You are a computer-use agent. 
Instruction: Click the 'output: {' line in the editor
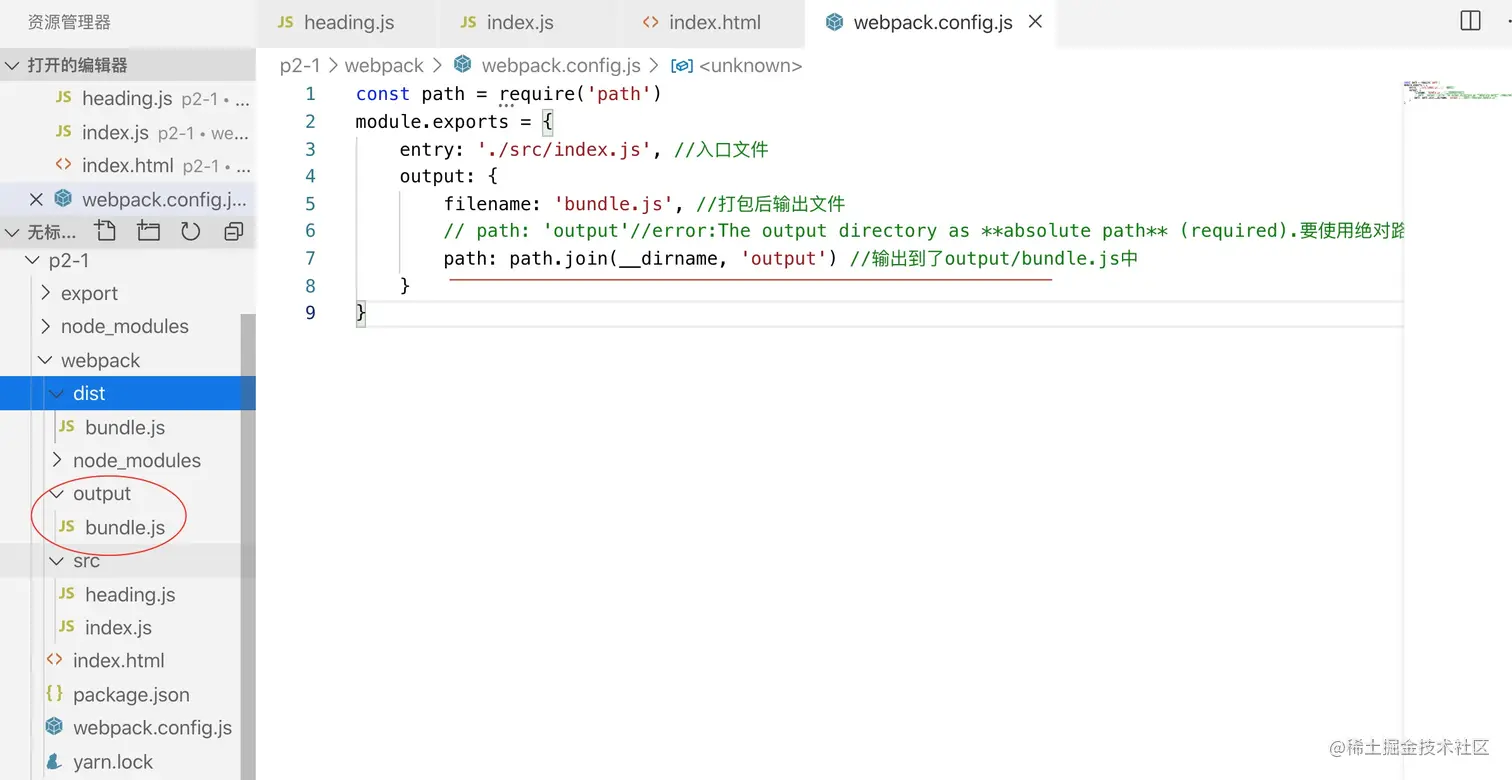tap(449, 176)
